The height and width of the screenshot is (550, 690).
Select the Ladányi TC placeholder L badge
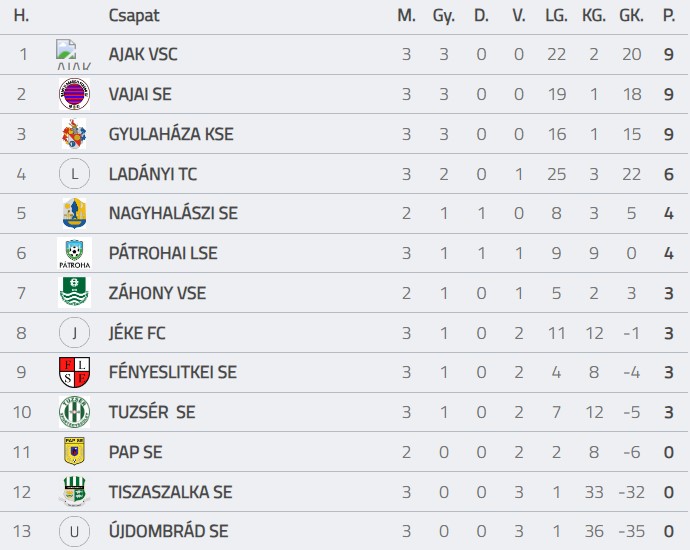(x=74, y=174)
